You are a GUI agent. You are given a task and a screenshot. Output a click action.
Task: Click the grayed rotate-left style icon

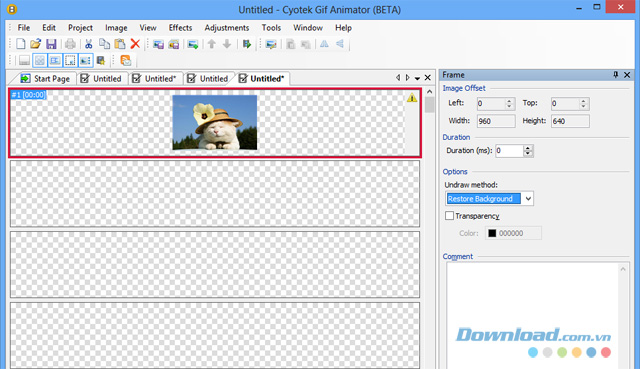click(290, 44)
